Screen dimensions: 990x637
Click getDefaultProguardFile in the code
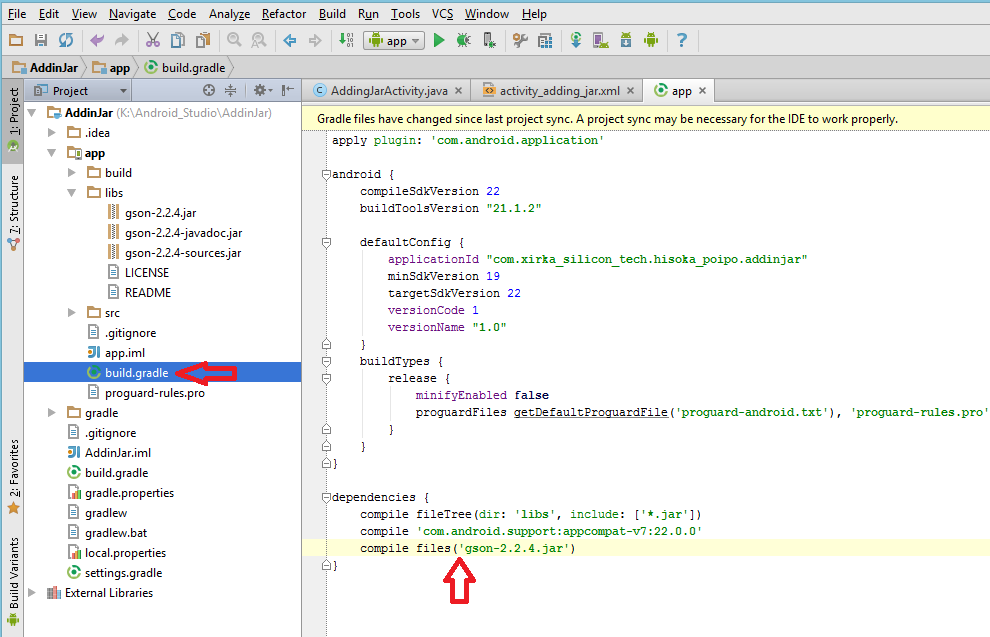[590, 412]
